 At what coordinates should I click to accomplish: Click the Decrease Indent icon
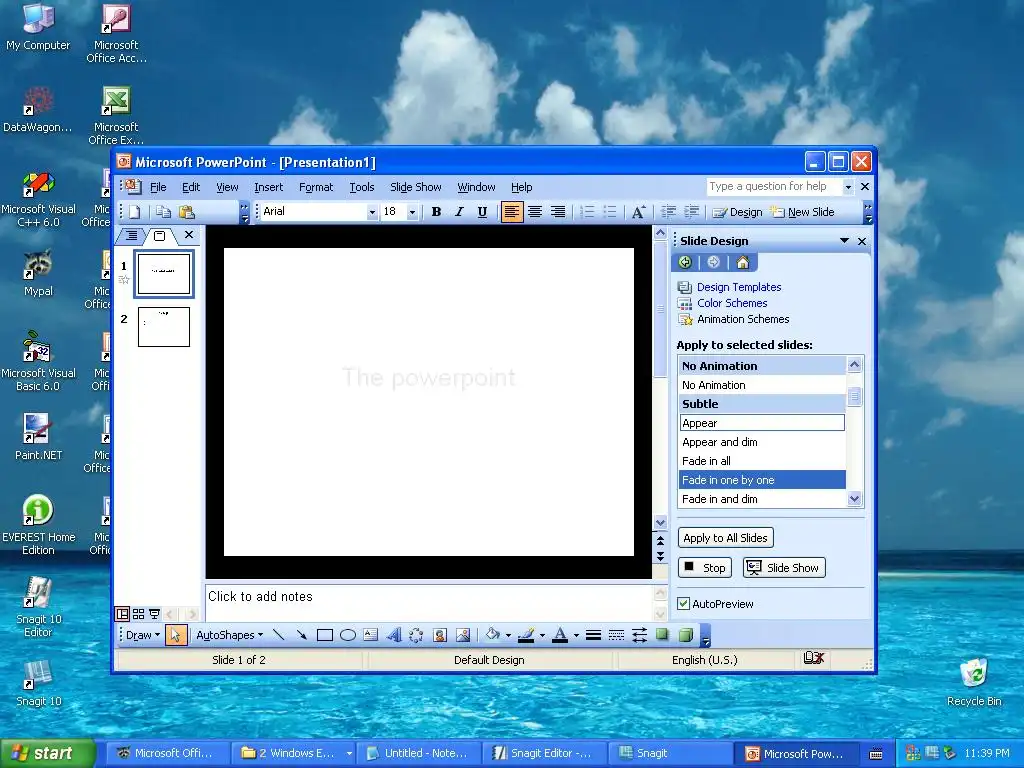point(668,212)
